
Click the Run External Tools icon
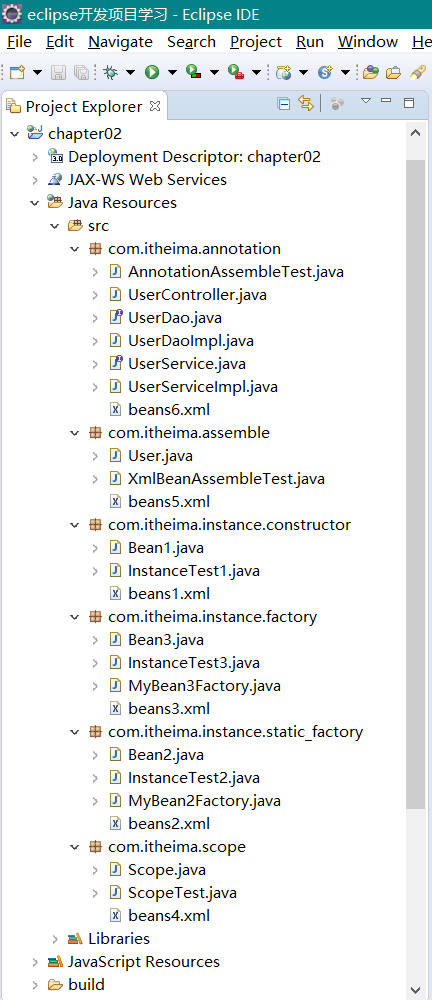coord(235,72)
